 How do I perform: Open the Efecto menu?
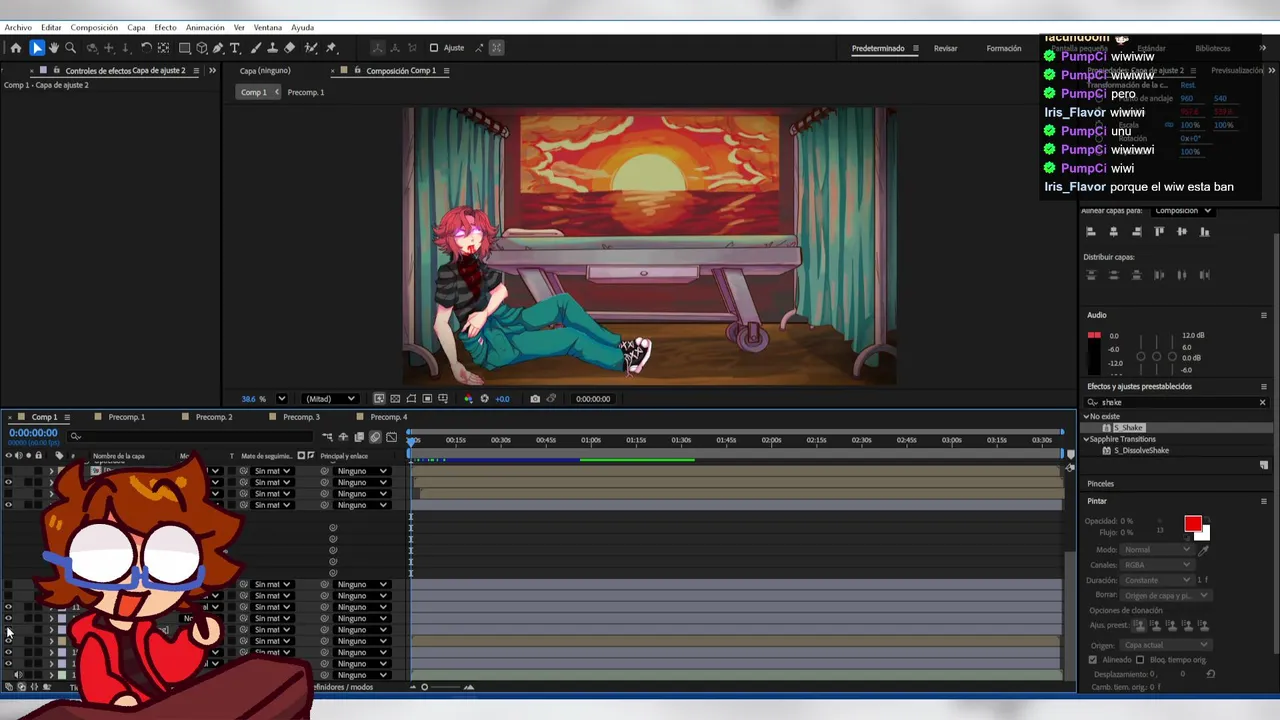165,28
